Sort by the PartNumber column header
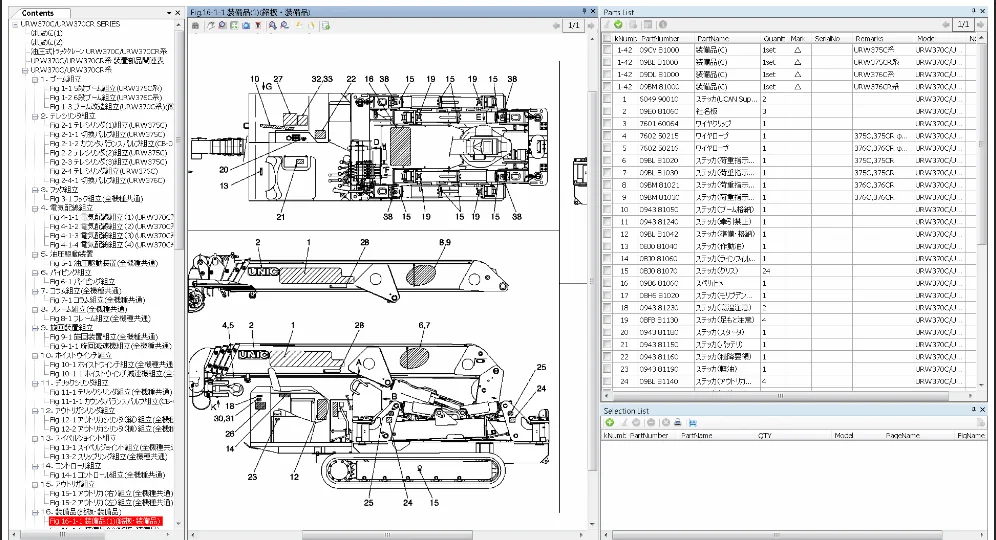Image resolution: width=996 pixels, height=540 pixels. coord(660,37)
